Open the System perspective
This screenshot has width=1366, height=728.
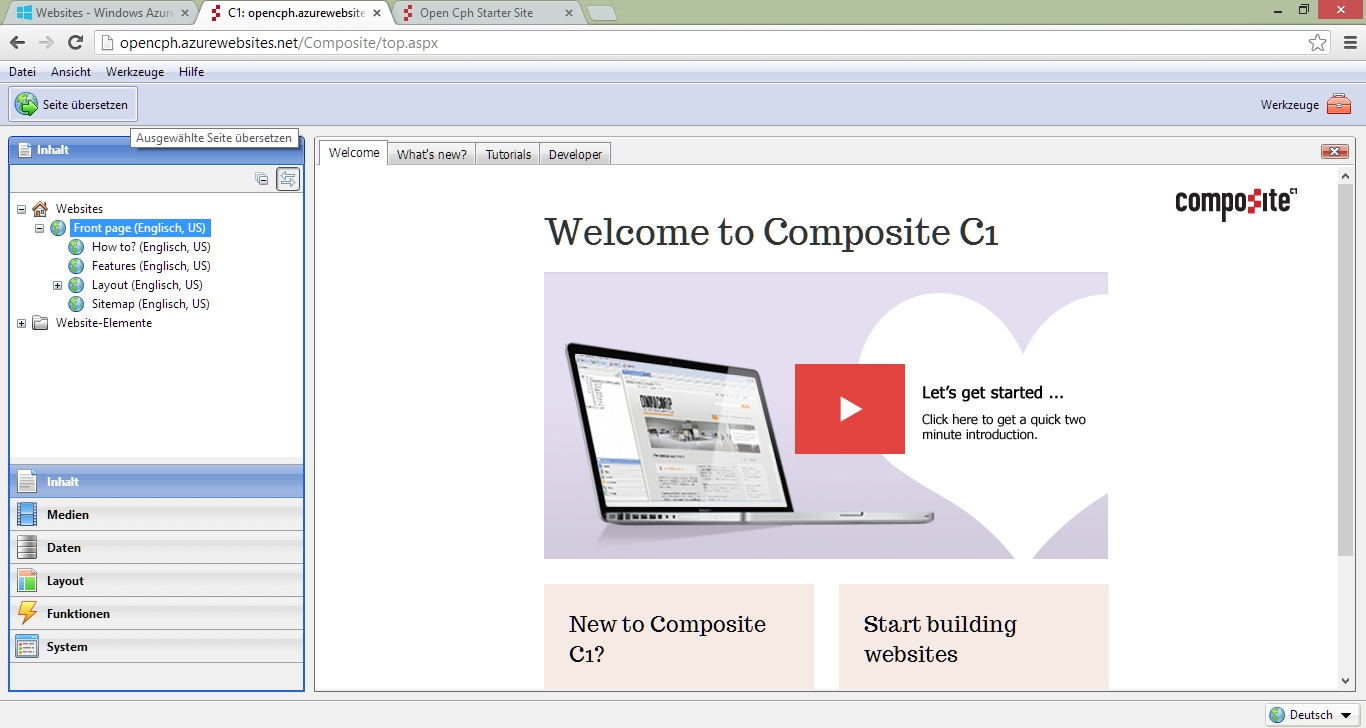pyautogui.click(x=66, y=647)
